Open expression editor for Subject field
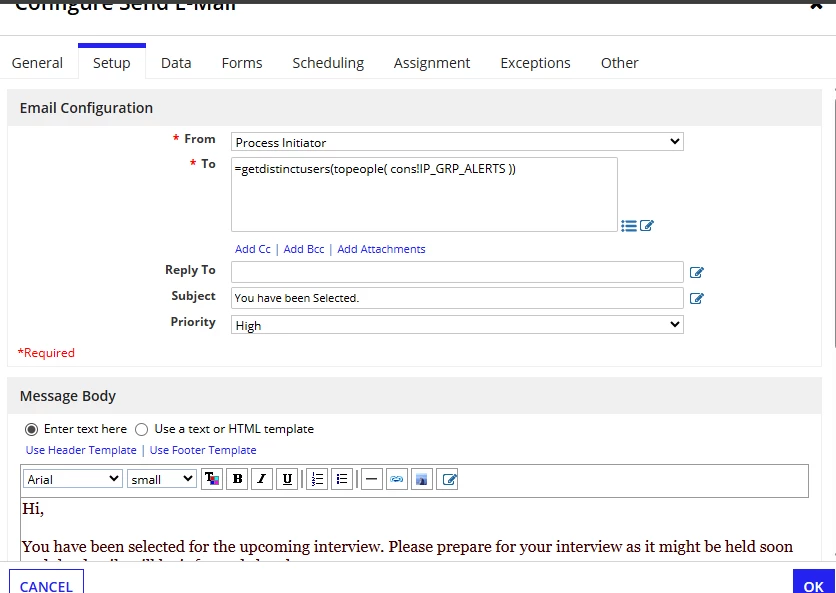Image resolution: width=836 pixels, height=593 pixels. tap(696, 298)
